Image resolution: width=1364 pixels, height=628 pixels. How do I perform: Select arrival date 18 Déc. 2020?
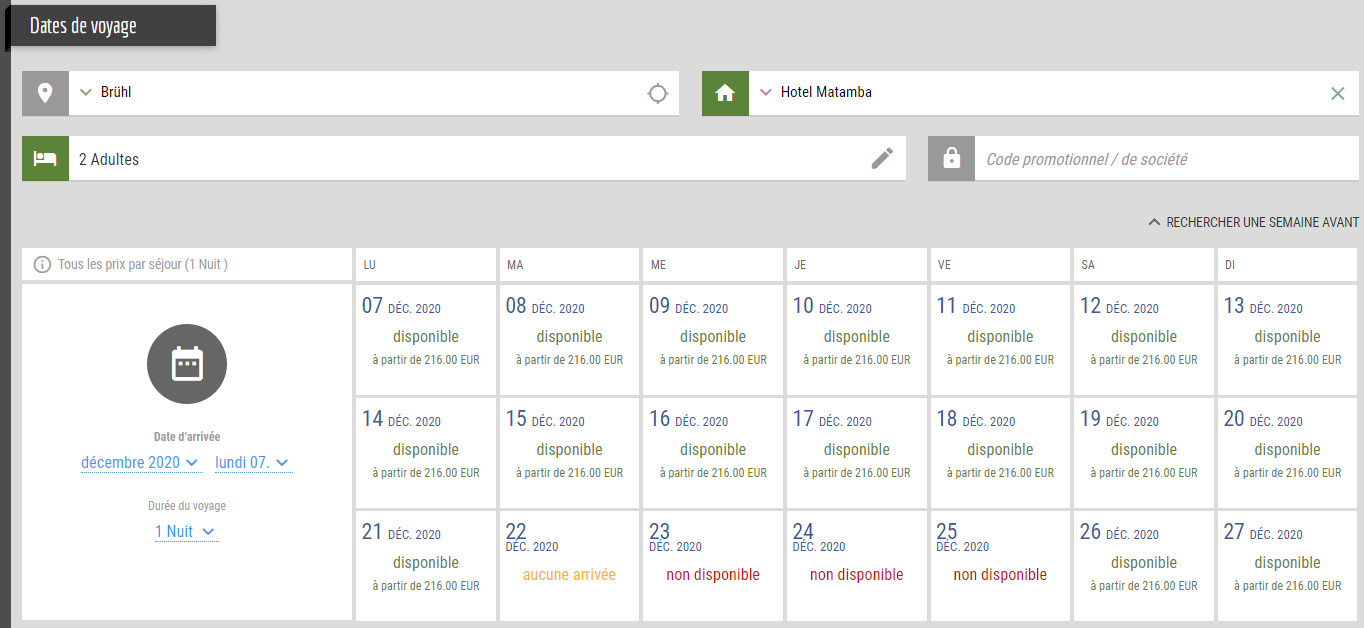coord(1000,453)
